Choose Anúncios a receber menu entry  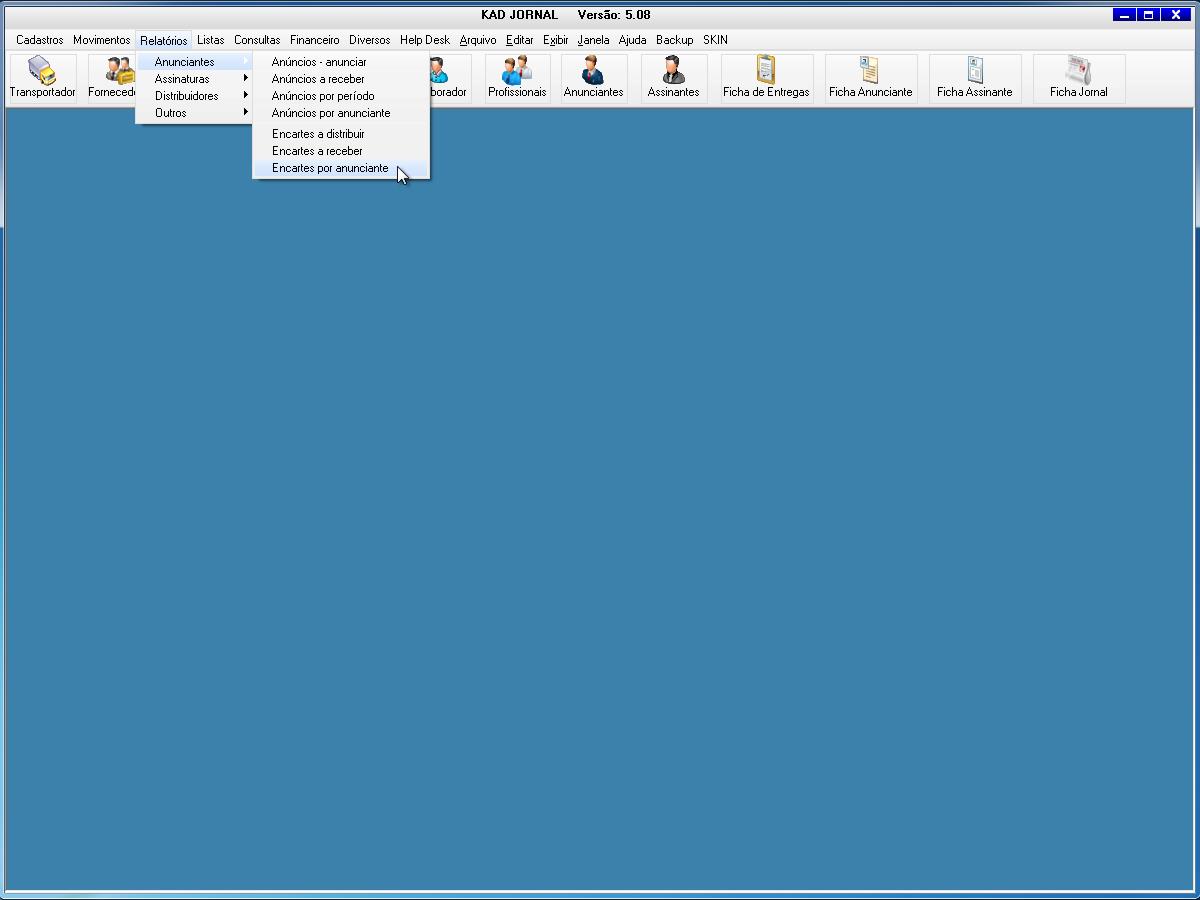click(318, 79)
